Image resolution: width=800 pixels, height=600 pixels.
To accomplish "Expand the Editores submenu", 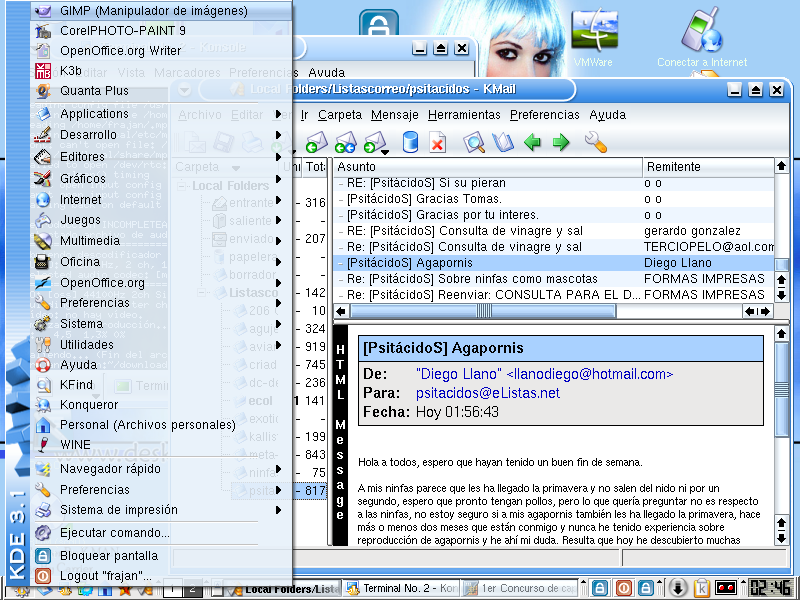I will [x=161, y=157].
